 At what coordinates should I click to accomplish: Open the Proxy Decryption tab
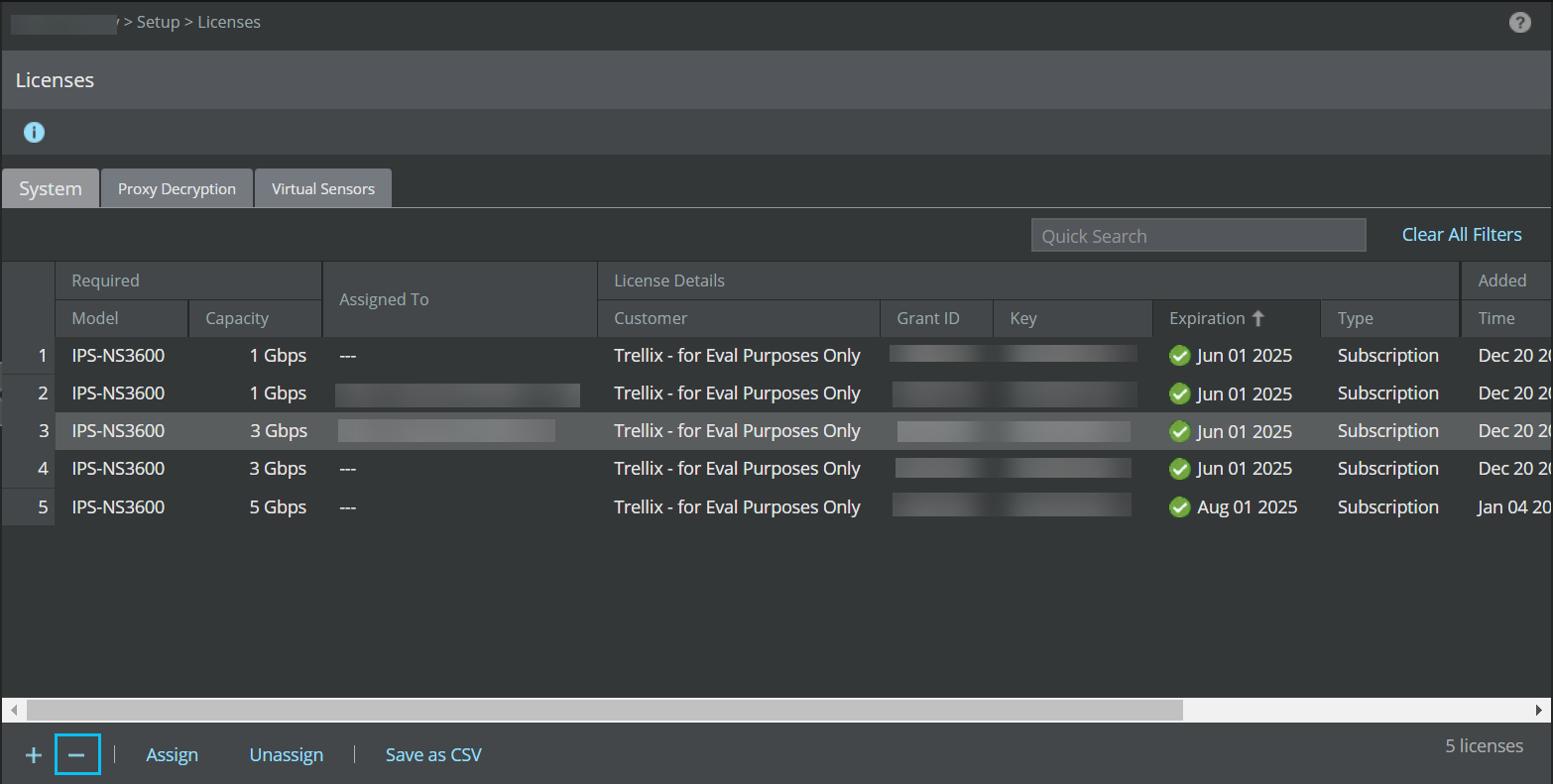(178, 188)
